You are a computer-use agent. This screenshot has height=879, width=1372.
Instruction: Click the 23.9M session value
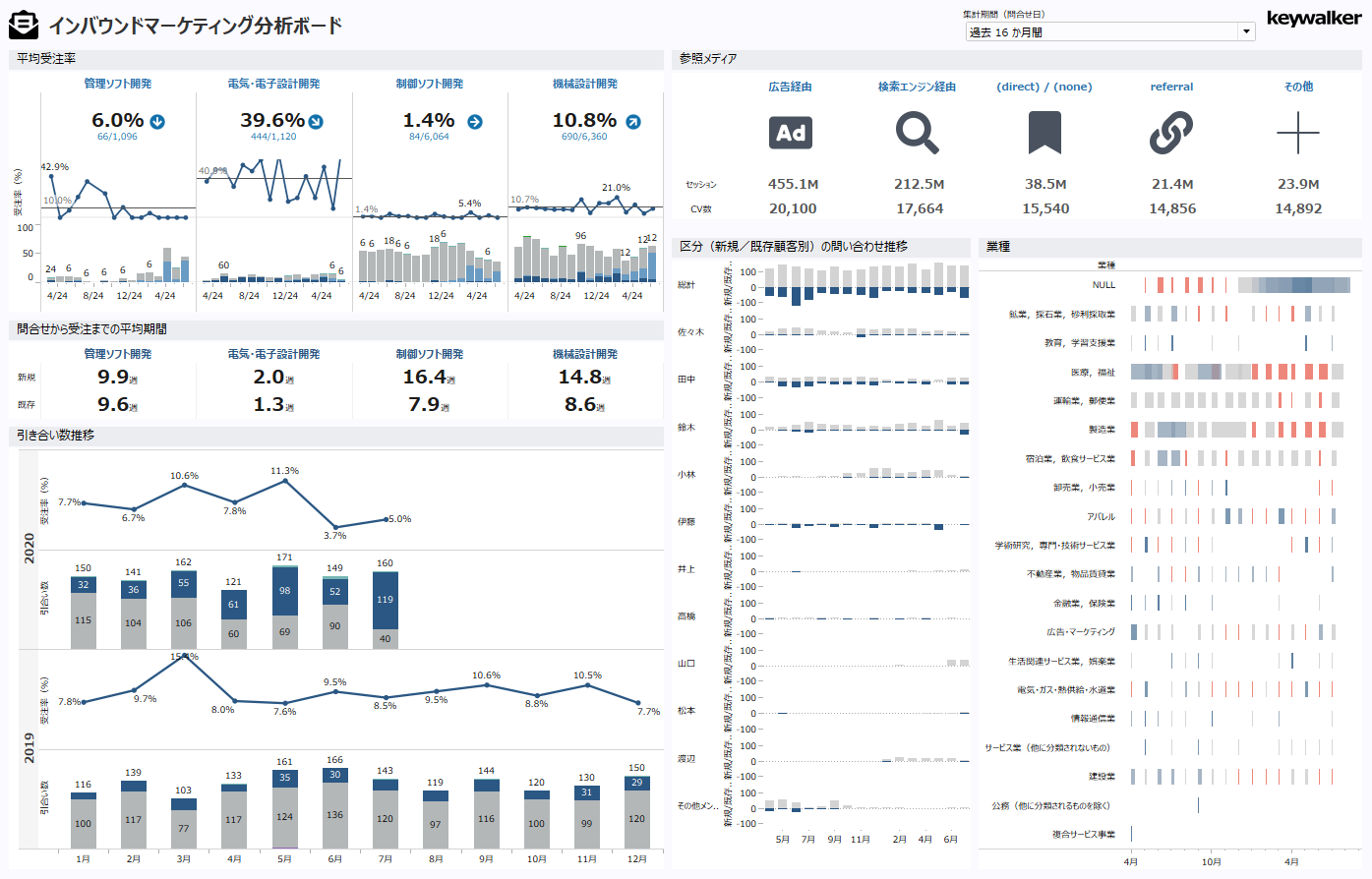1298,184
